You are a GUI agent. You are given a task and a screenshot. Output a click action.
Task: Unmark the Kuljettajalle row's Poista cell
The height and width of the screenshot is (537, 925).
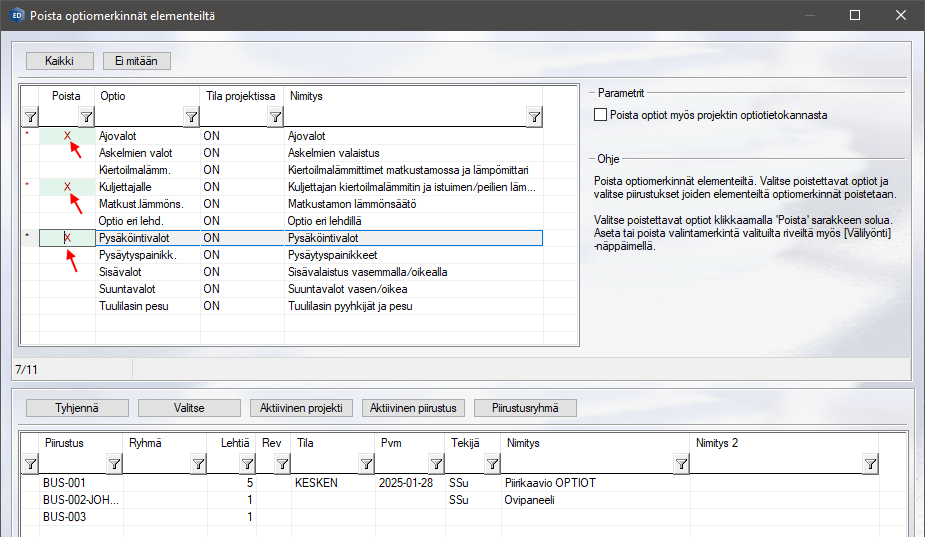point(67,187)
